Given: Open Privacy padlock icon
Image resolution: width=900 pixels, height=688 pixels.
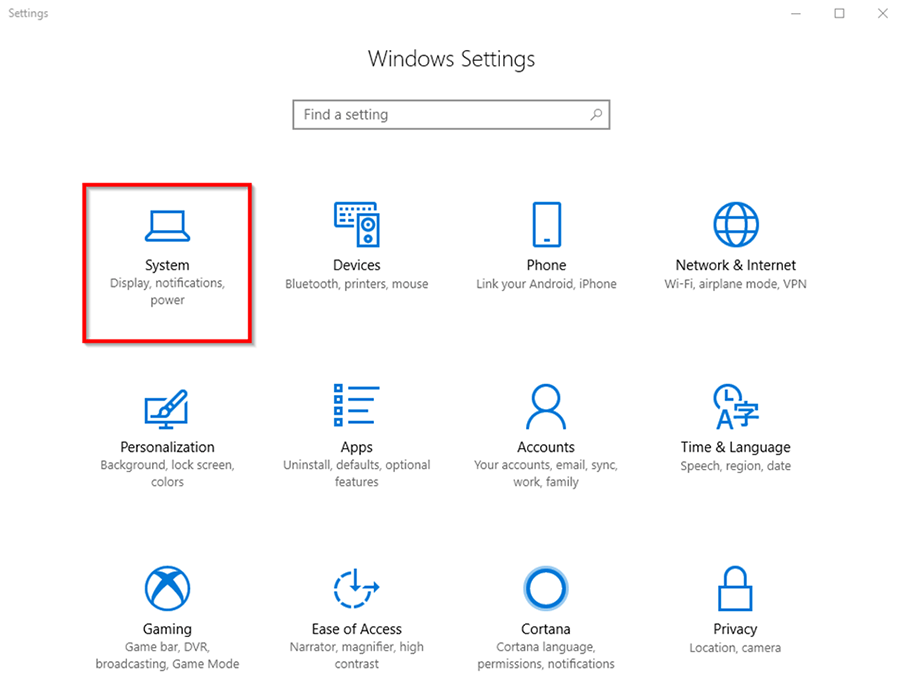Looking at the screenshot, I should pos(735,588).
